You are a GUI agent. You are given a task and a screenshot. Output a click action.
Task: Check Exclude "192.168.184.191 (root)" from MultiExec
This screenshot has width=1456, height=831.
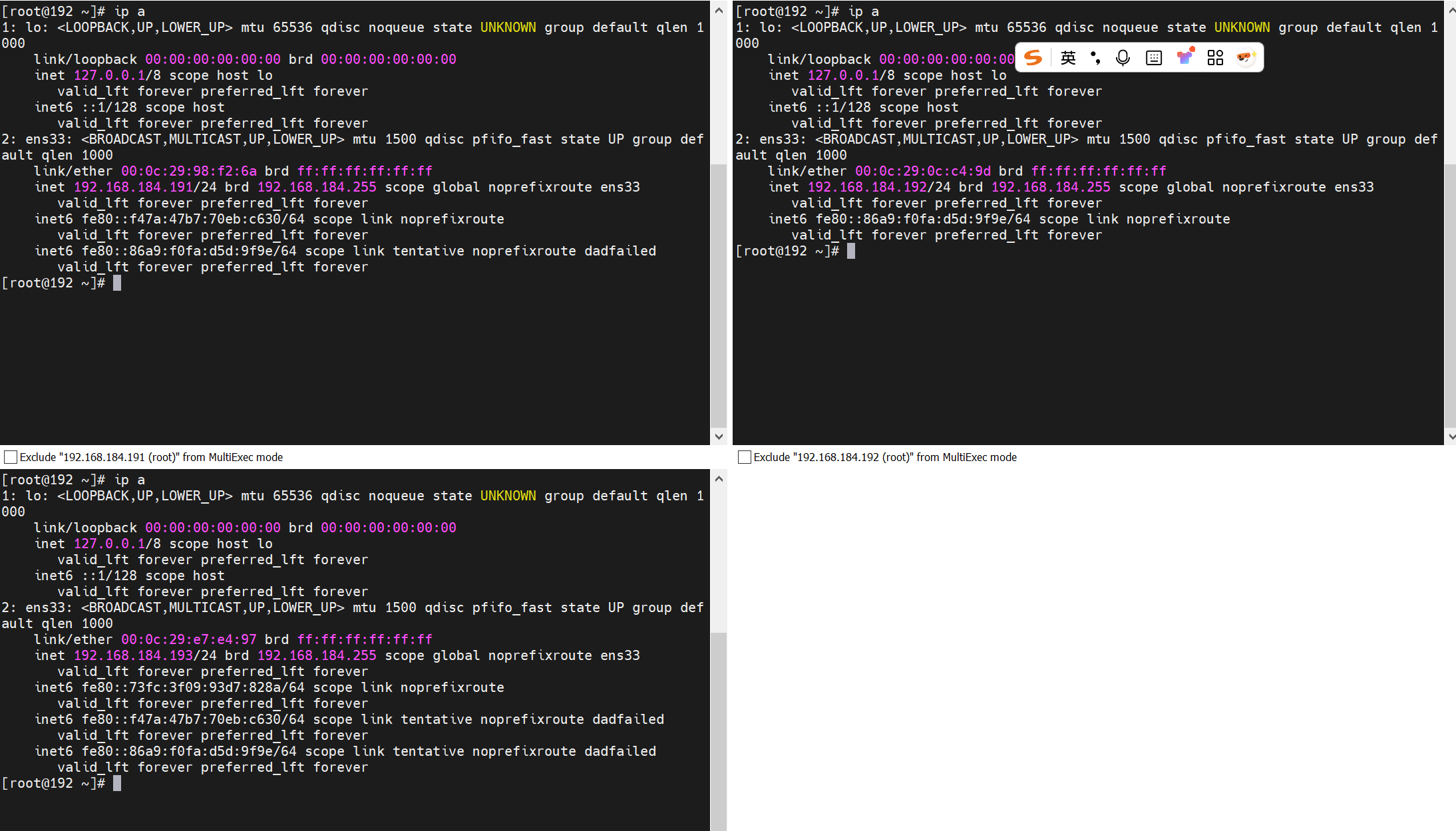[10, 457]
